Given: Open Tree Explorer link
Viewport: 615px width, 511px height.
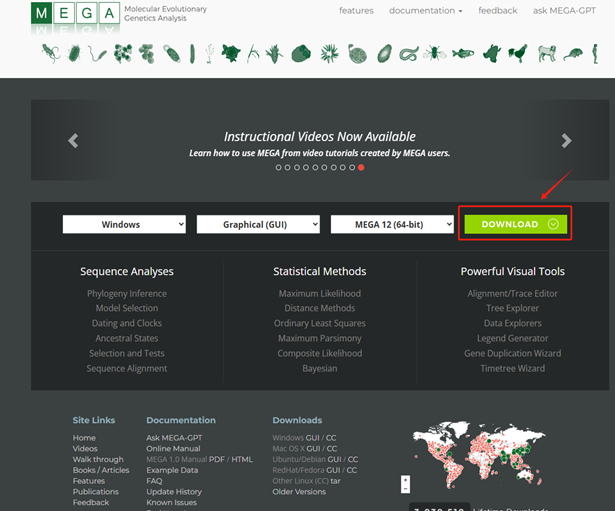Looking at the screenshot, I should [512, 308].
